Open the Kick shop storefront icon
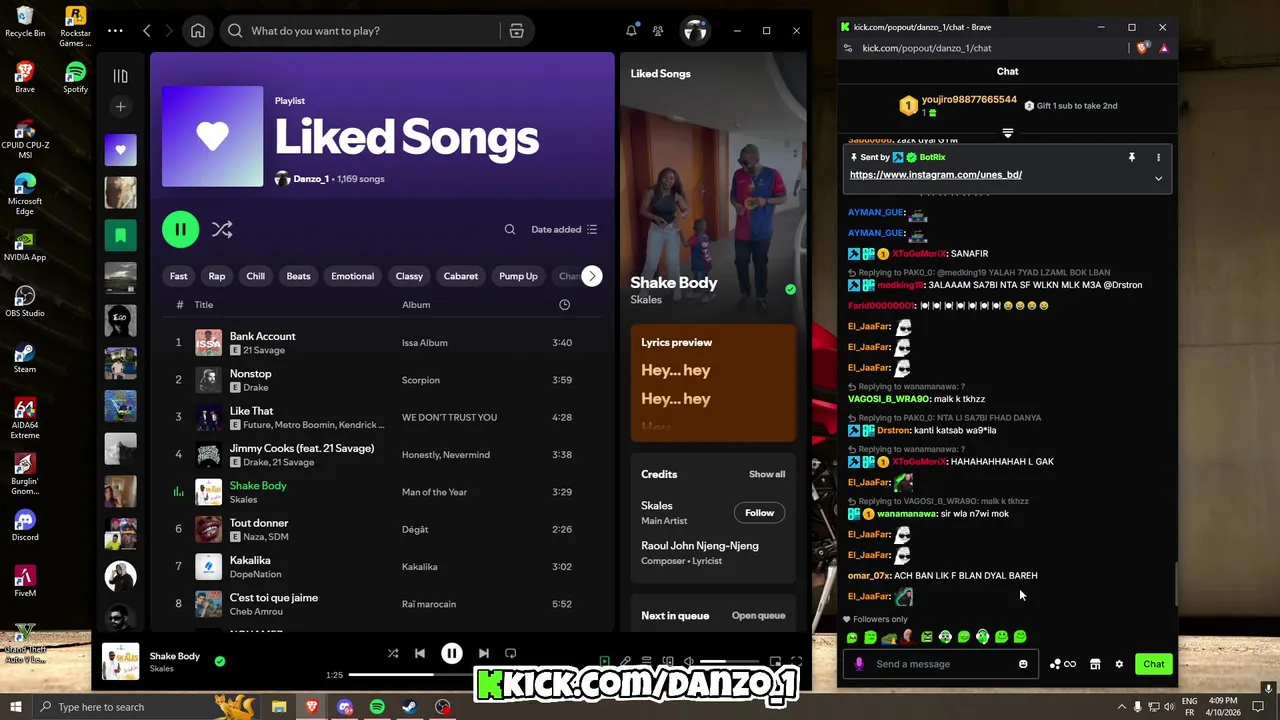Image resolution: width=1280 pixels, height=720 pixels. click(x=1095, y=664)
